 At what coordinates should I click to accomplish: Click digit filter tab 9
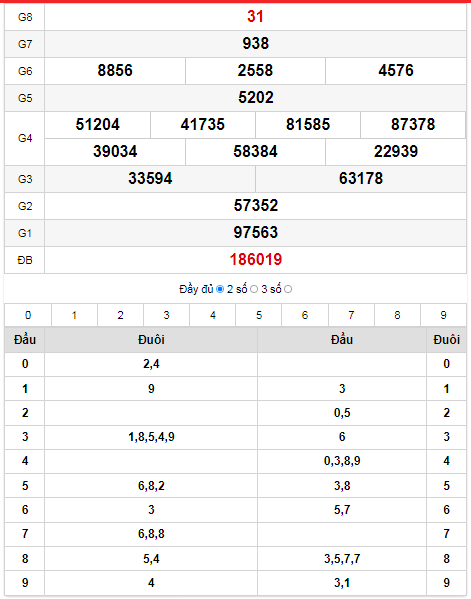coord(443,315)
